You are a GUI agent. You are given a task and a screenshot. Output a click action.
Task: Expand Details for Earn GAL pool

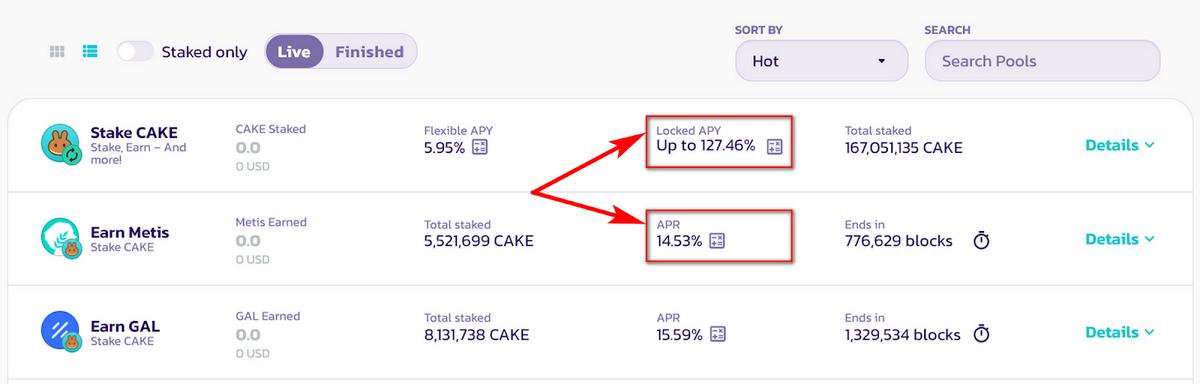pos(1120,332)
